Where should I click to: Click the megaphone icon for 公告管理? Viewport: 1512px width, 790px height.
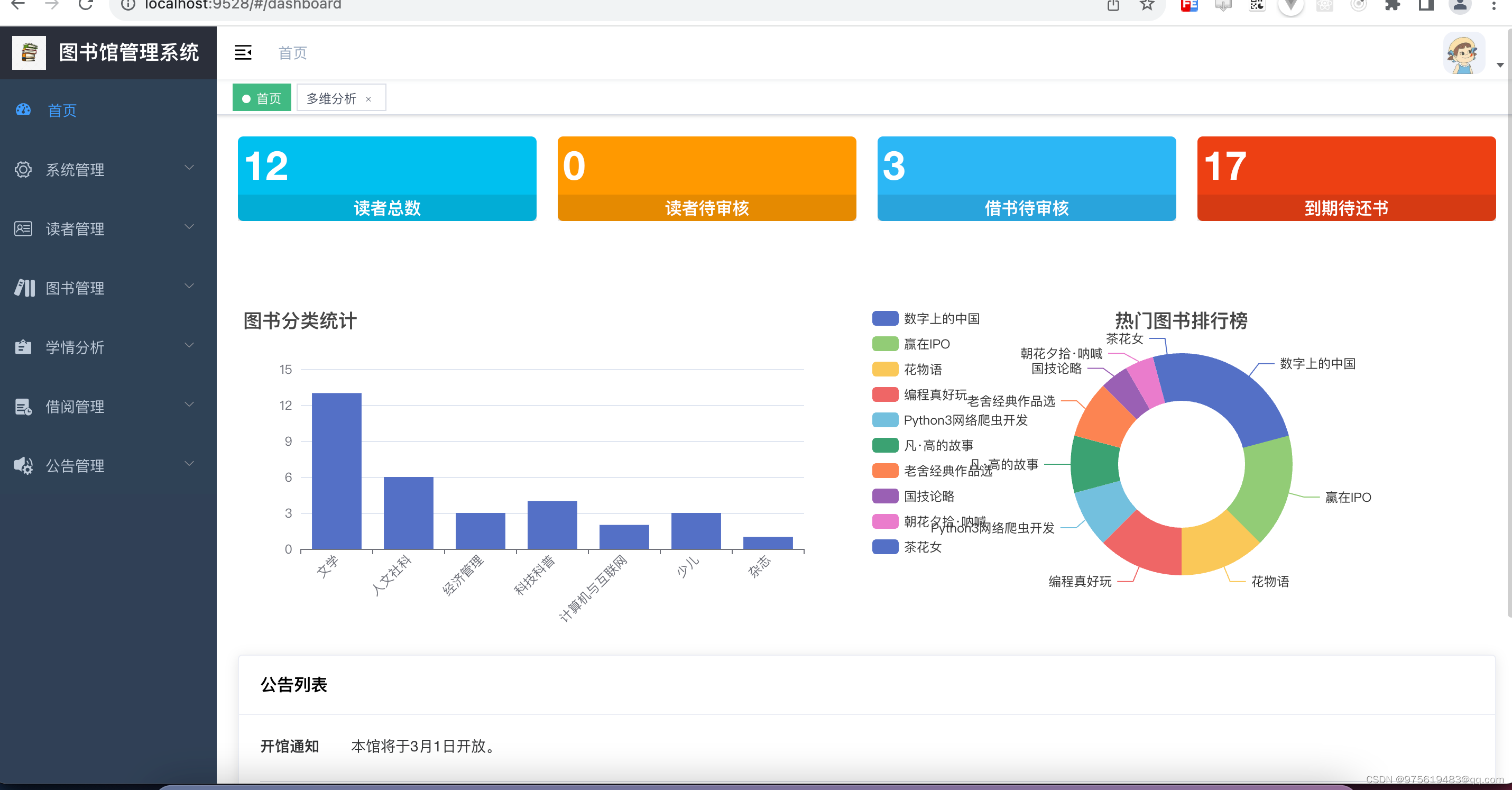[23, 465]
